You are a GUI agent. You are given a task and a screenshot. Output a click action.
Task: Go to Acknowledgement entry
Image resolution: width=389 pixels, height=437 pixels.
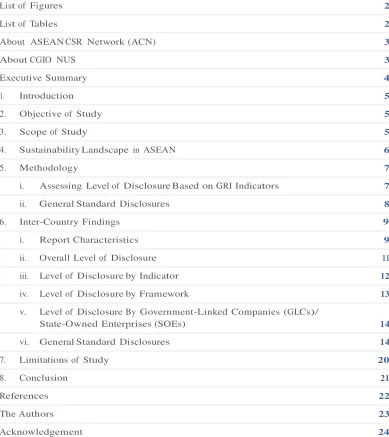41,432
